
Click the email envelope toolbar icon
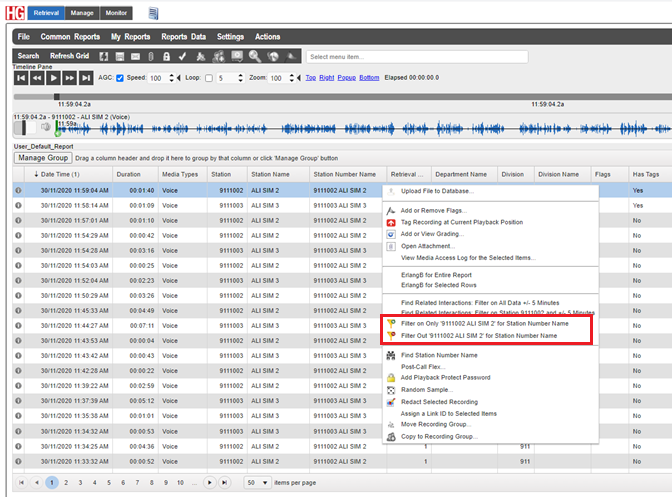point(135,56)
